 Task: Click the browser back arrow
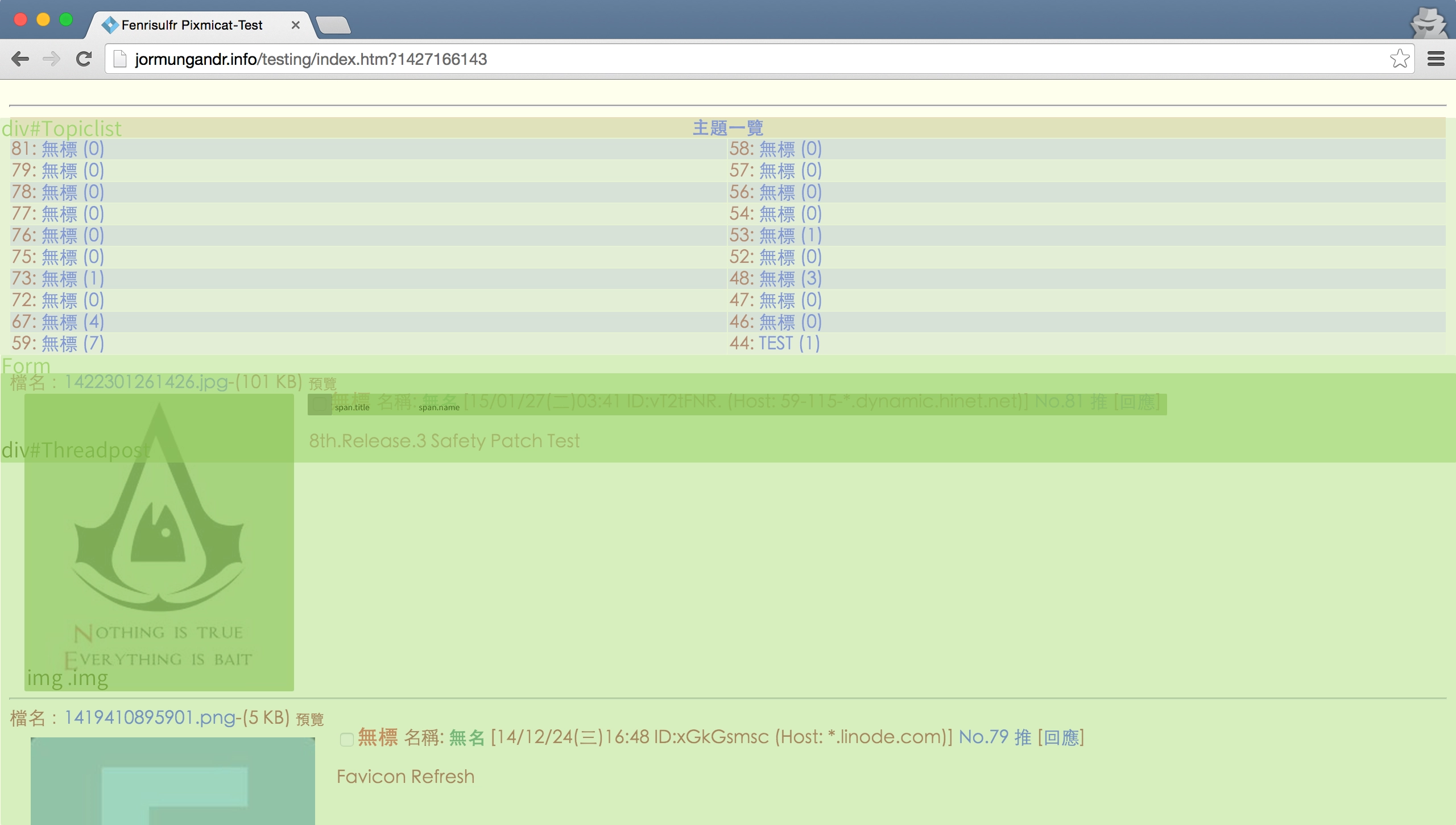tap(20, 59)
